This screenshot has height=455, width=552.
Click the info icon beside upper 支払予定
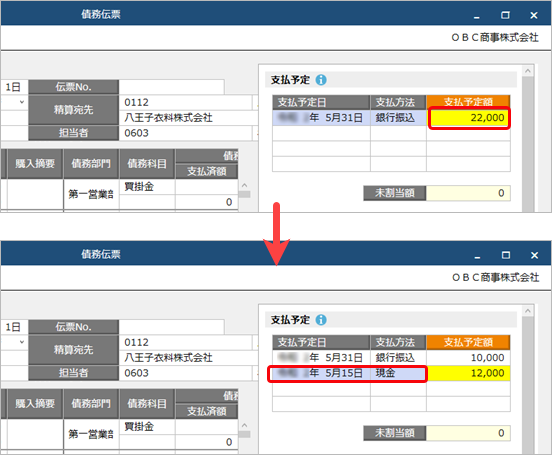321,80
